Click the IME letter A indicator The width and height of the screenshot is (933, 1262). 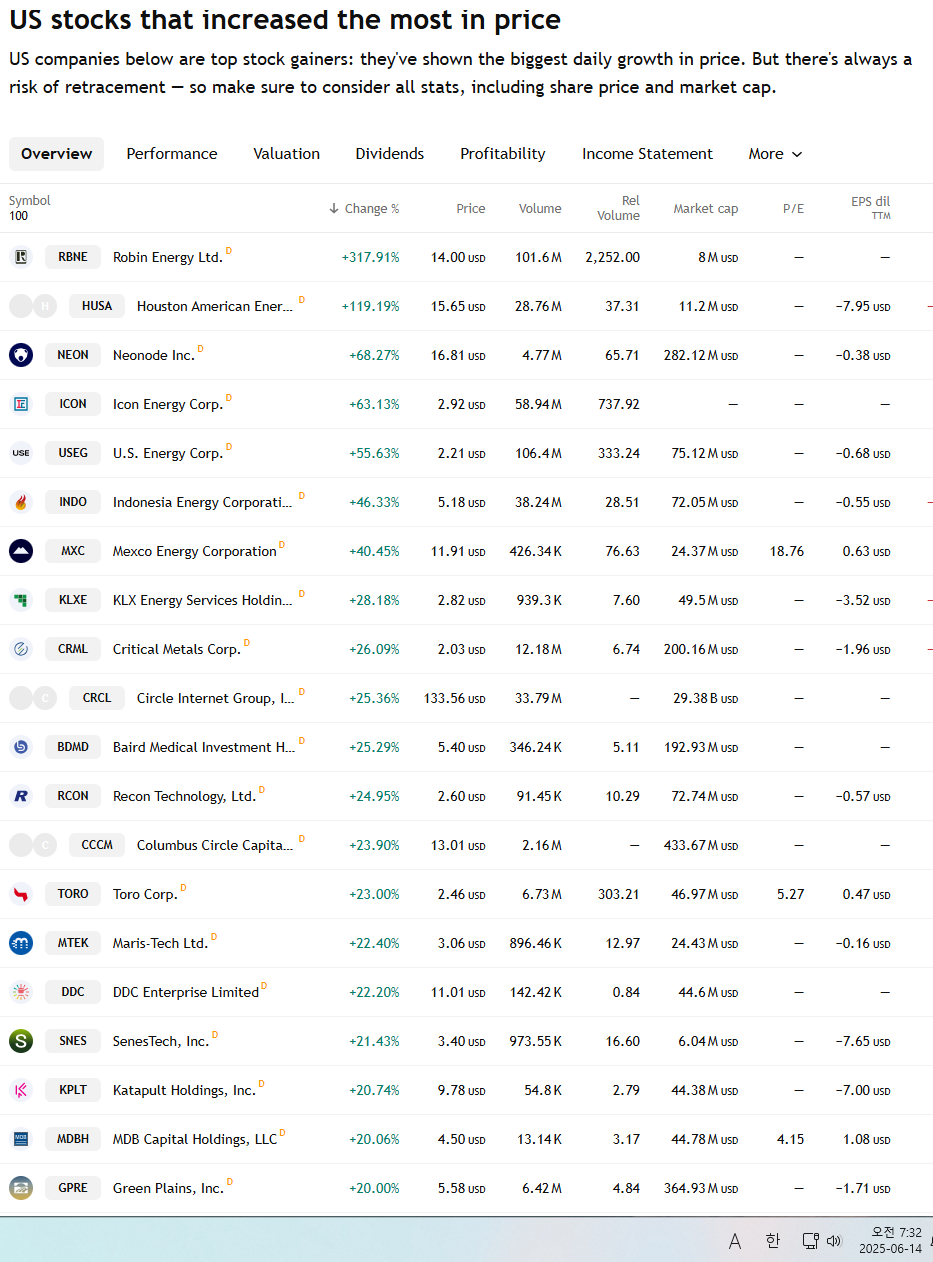tap(735, 1241)
